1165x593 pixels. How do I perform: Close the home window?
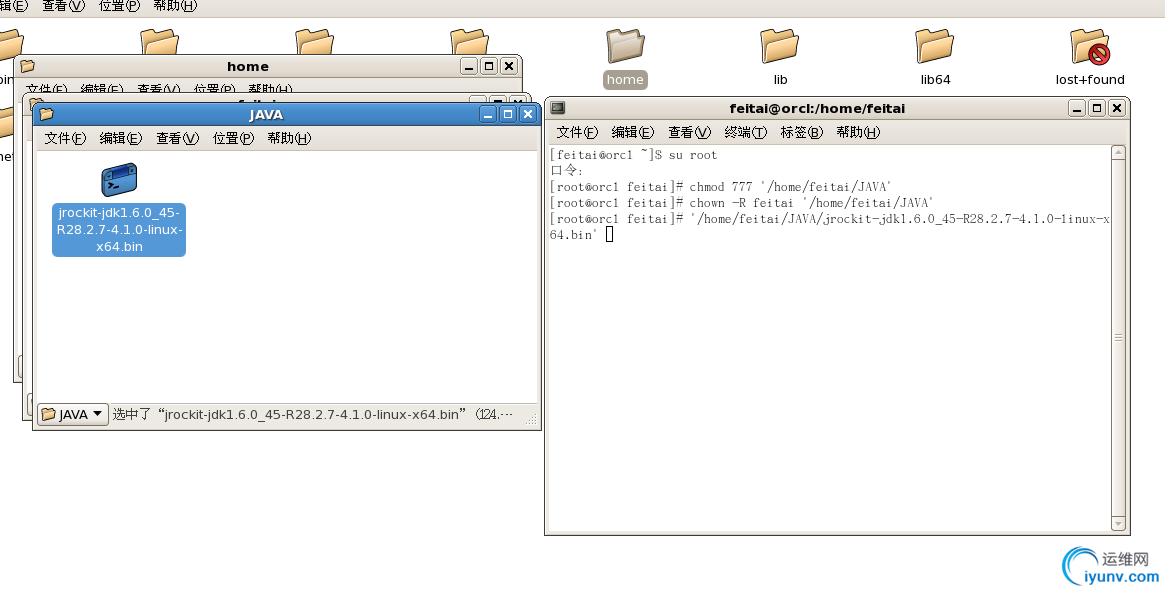509,66
